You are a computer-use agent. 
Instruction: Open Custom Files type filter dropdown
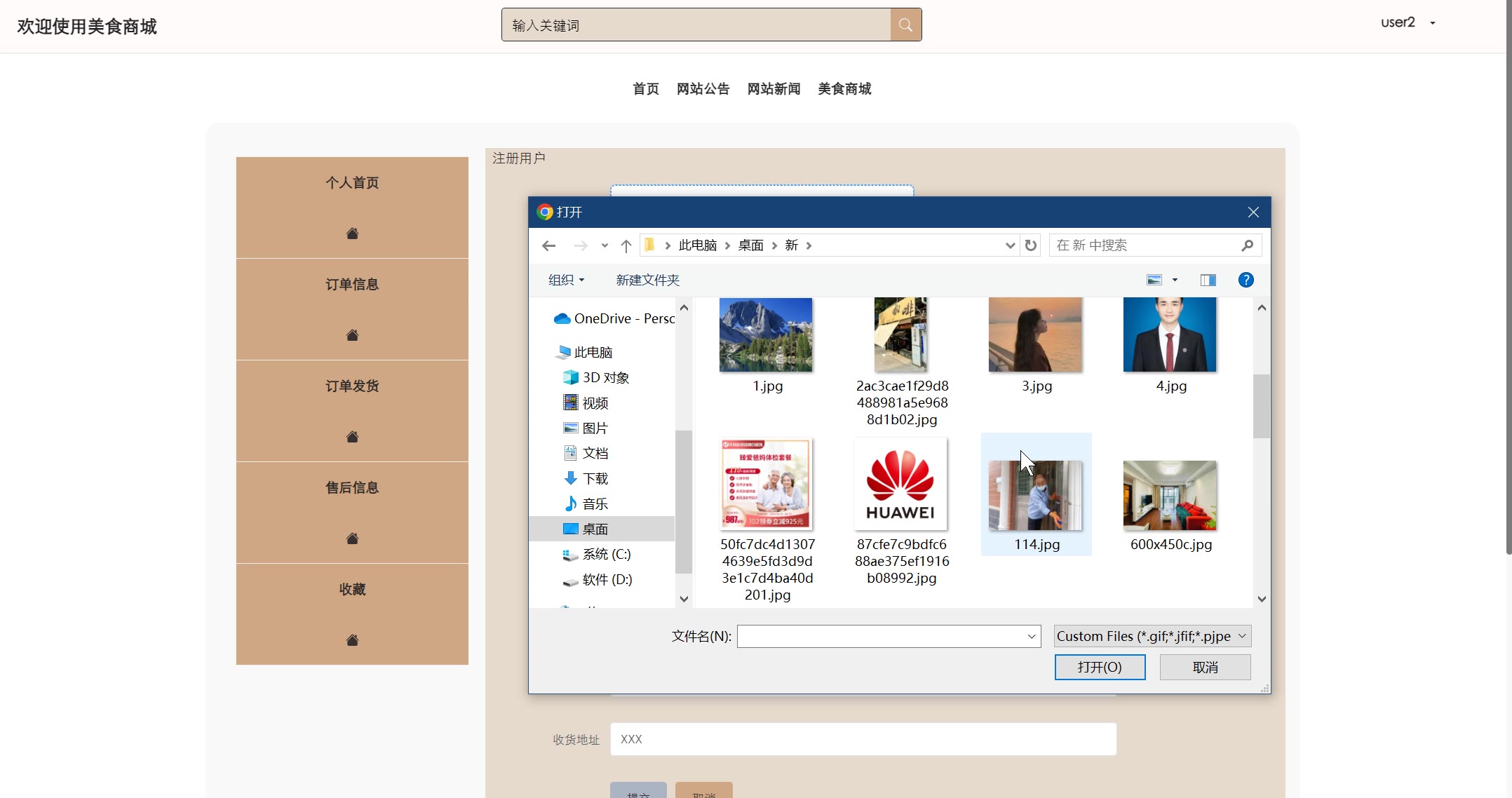1152,636
